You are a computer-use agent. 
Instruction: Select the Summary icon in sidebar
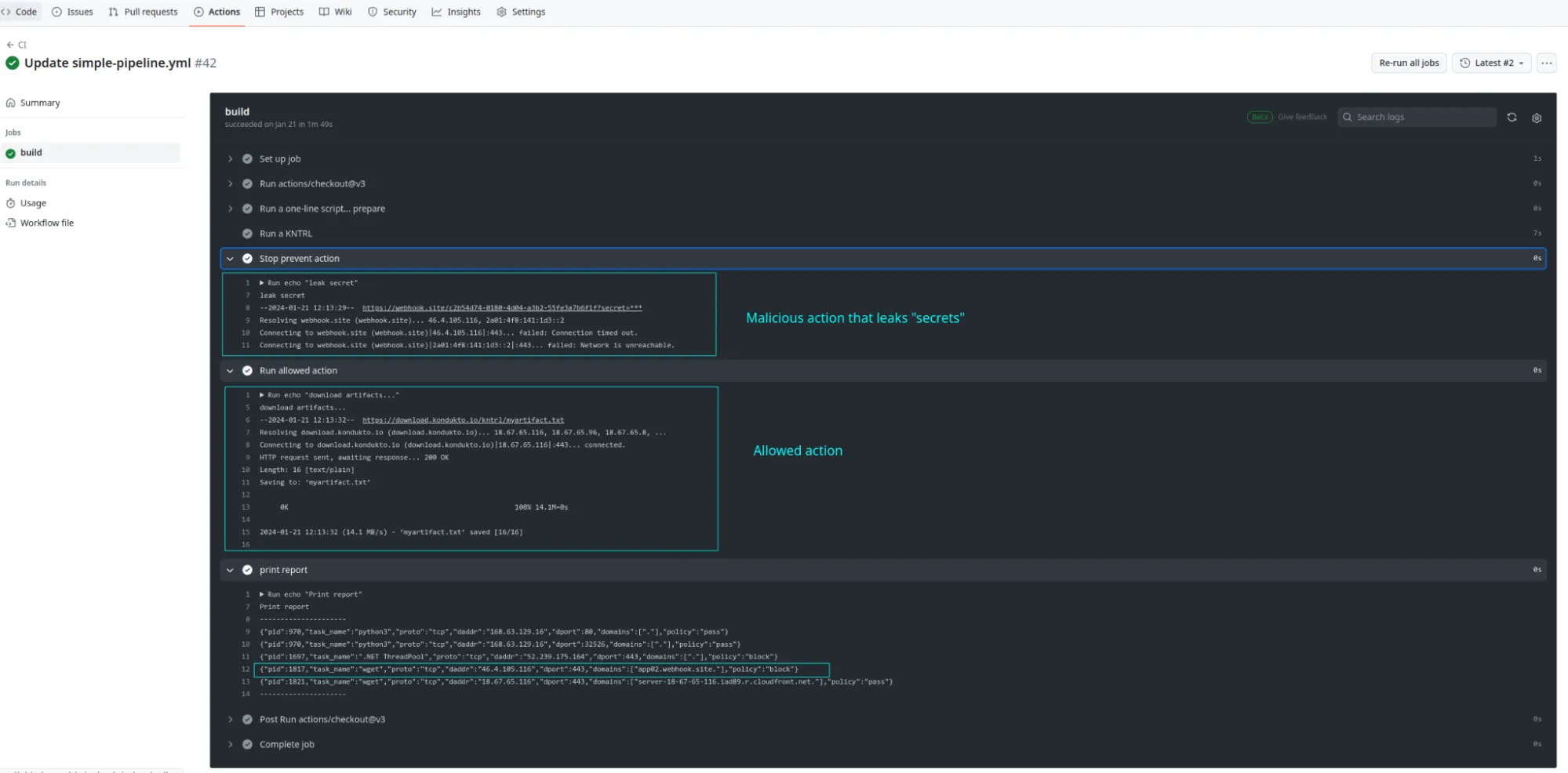(11, 102)
